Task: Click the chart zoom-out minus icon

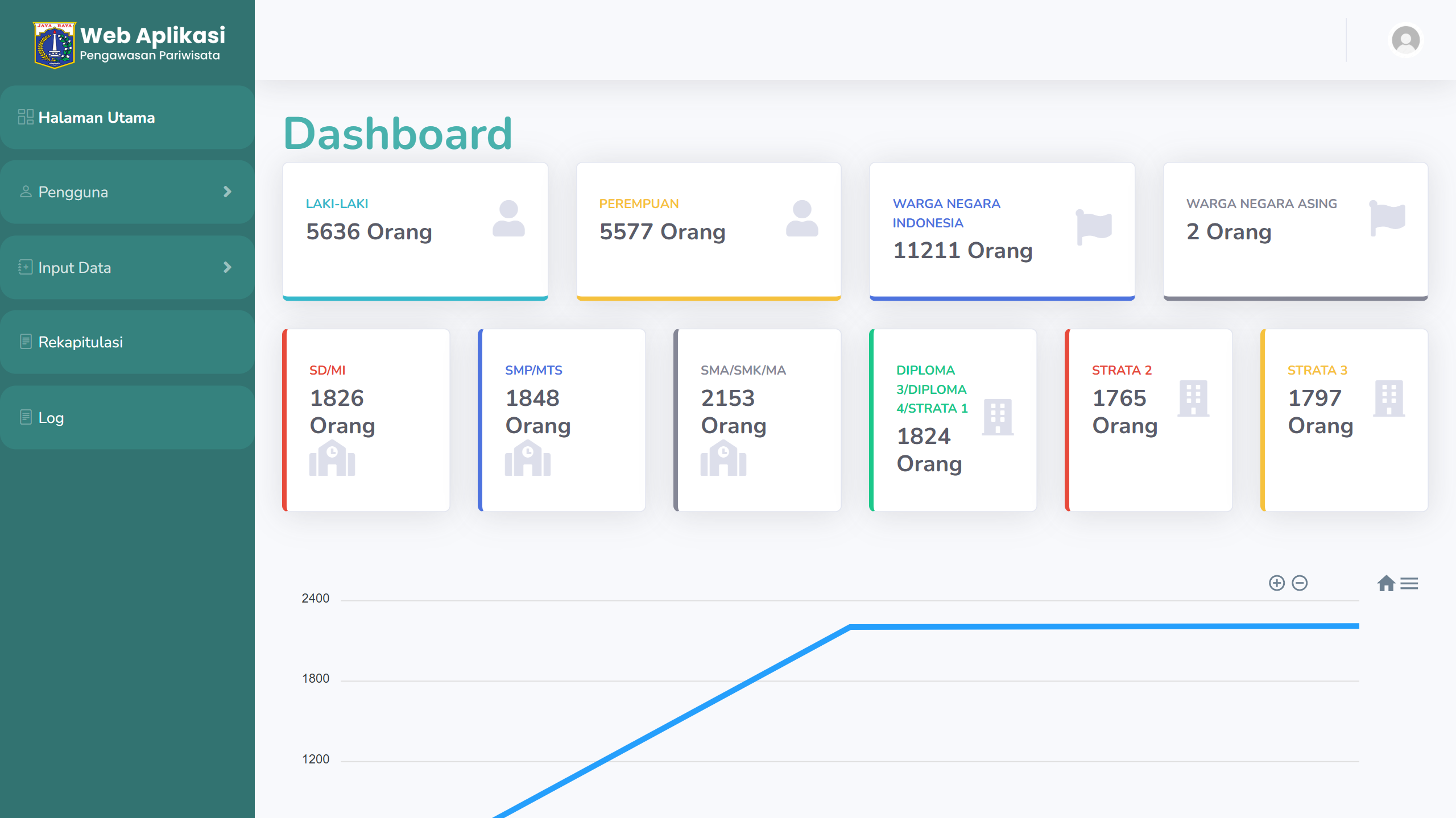Action: pyautogui.click(x=1300, y=583)
